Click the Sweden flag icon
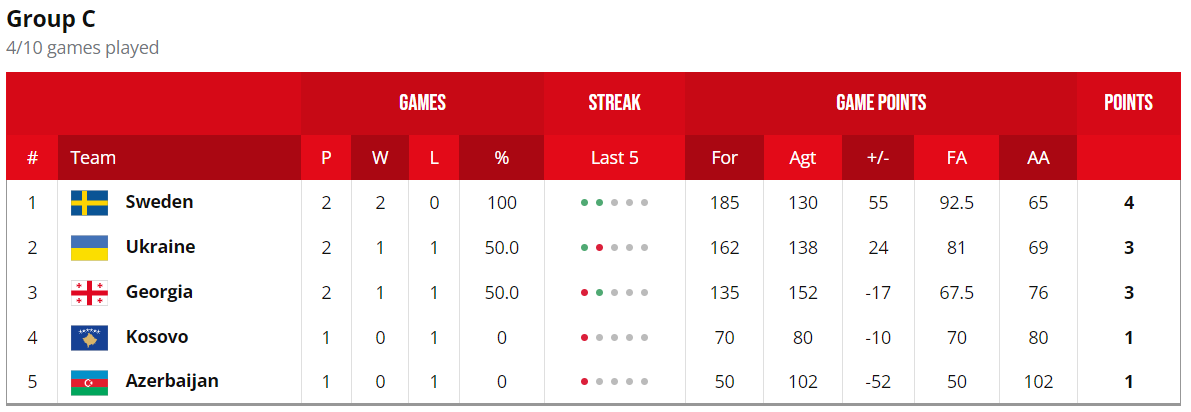The image size is (1191, 412). tap(90, 203)
